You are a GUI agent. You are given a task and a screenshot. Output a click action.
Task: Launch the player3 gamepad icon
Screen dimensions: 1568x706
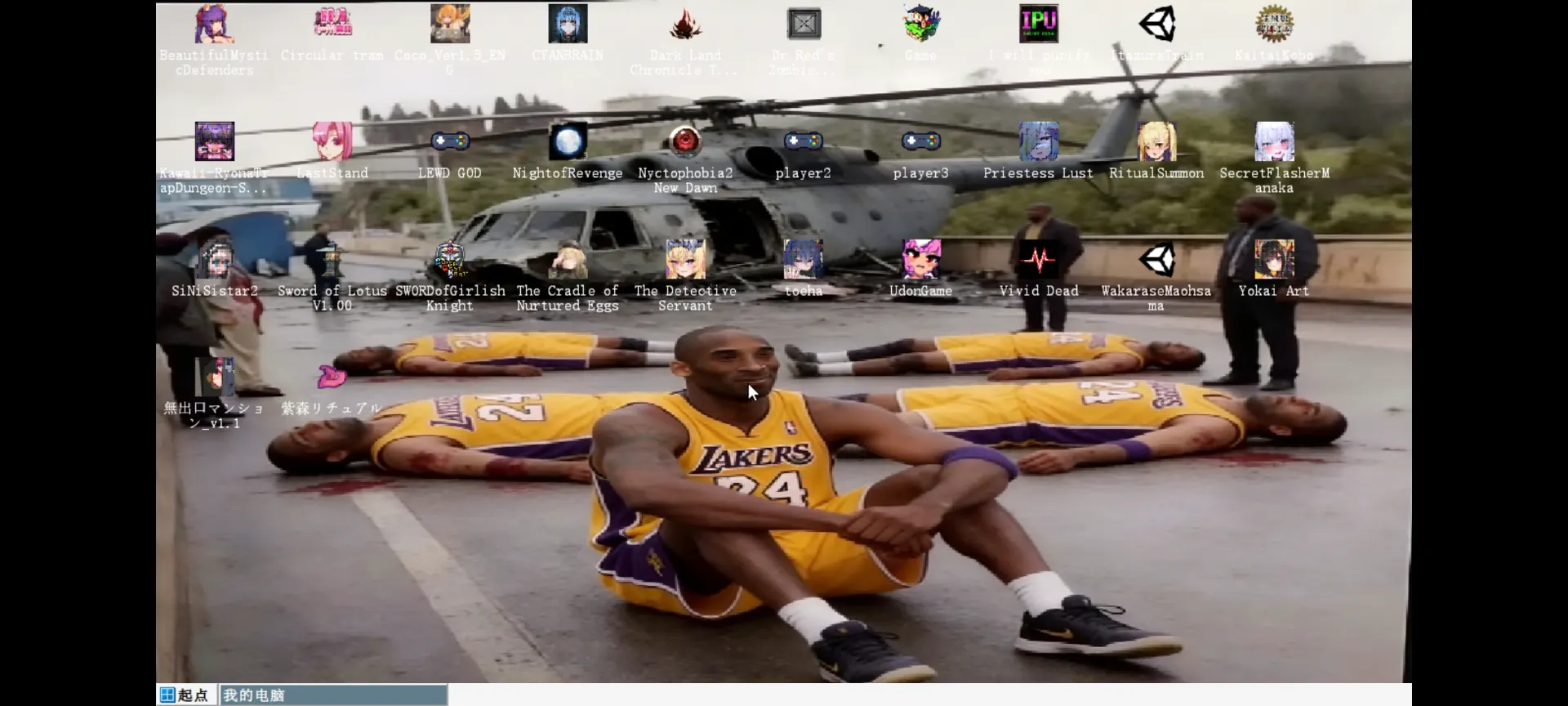[921, 142]
